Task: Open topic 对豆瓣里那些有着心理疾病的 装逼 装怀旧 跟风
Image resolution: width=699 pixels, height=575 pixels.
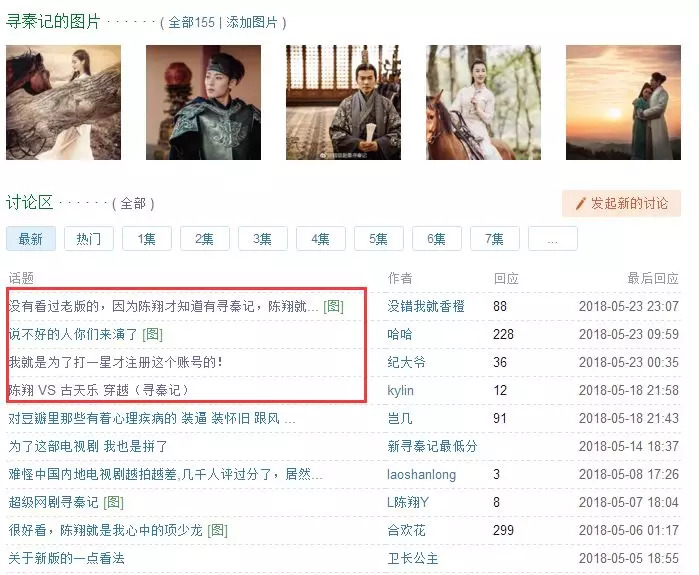Action: [x=152, y=418]
